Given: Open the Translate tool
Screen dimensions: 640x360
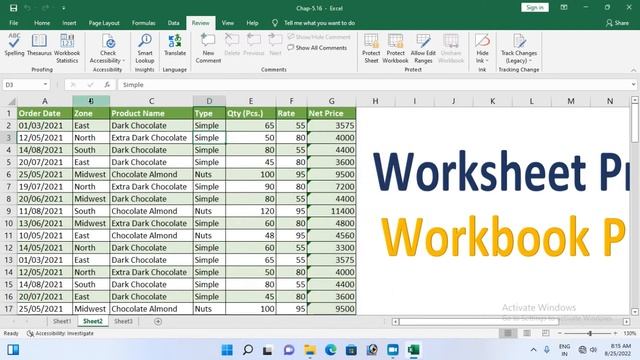Looking at the screenshot, I should (x=175, y=45).
